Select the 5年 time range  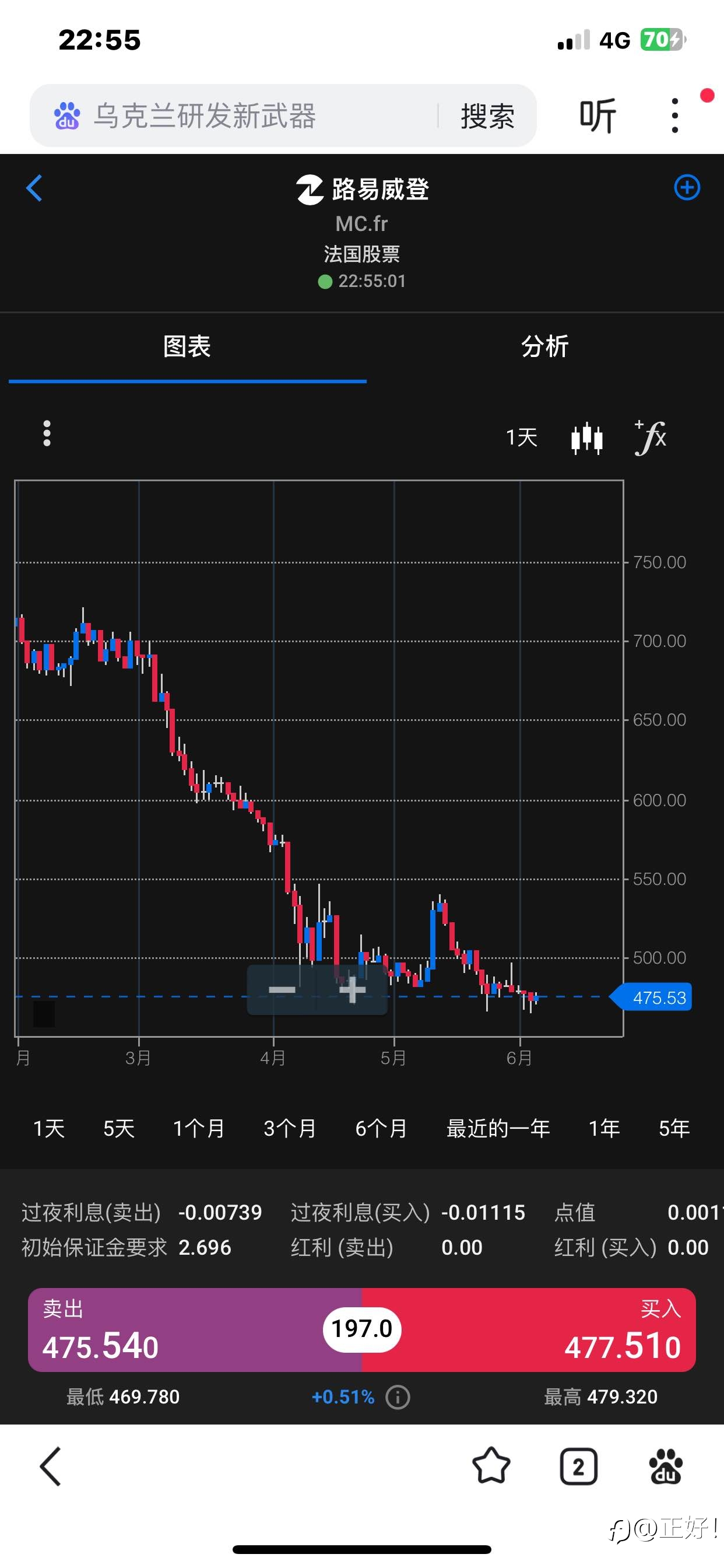point(674,1129)
